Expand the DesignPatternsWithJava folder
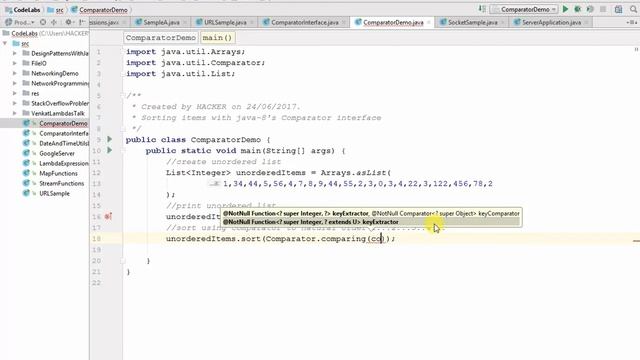Viewport: 640px width, 360px height. [x=15, y=53]
